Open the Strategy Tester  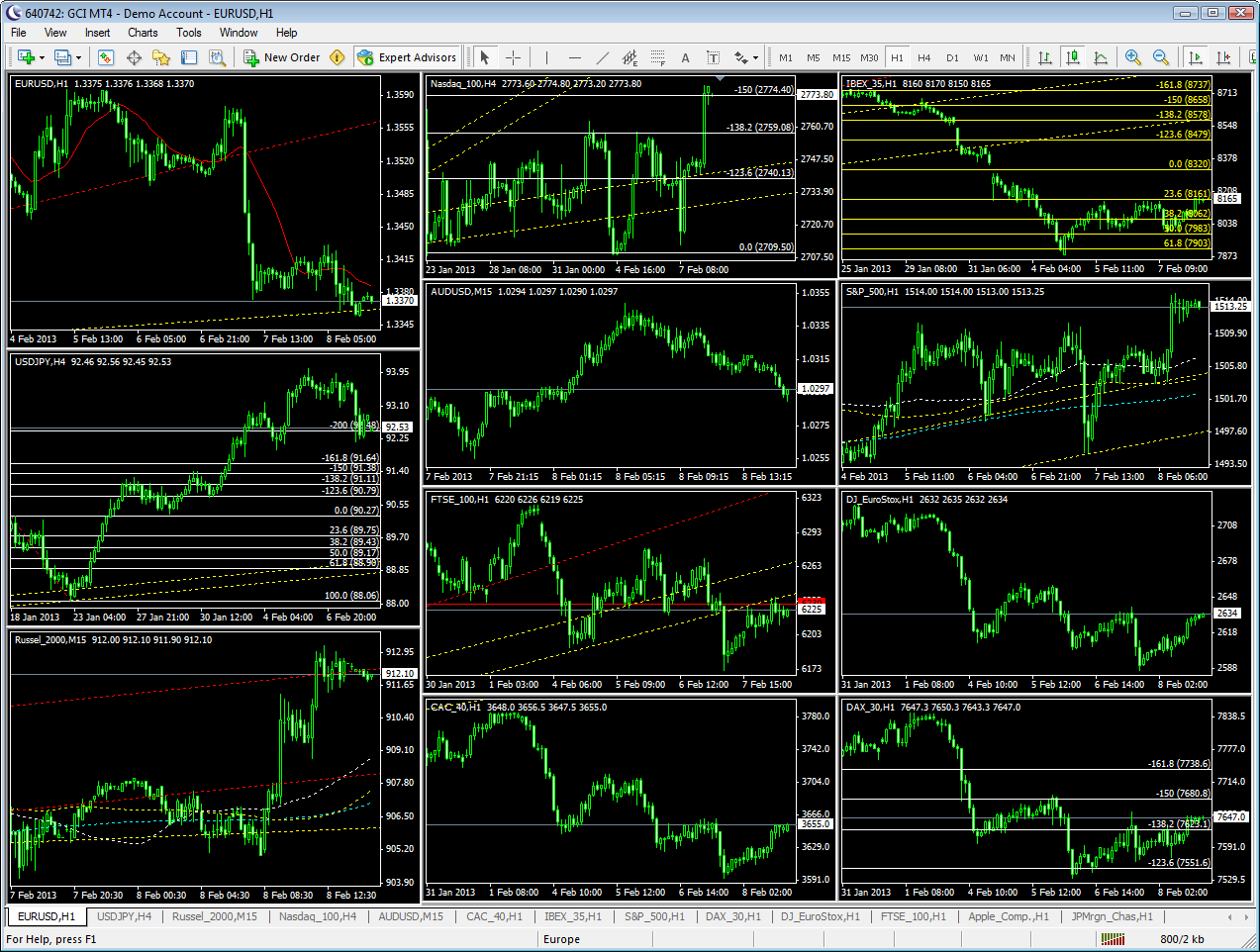point(217,57)
